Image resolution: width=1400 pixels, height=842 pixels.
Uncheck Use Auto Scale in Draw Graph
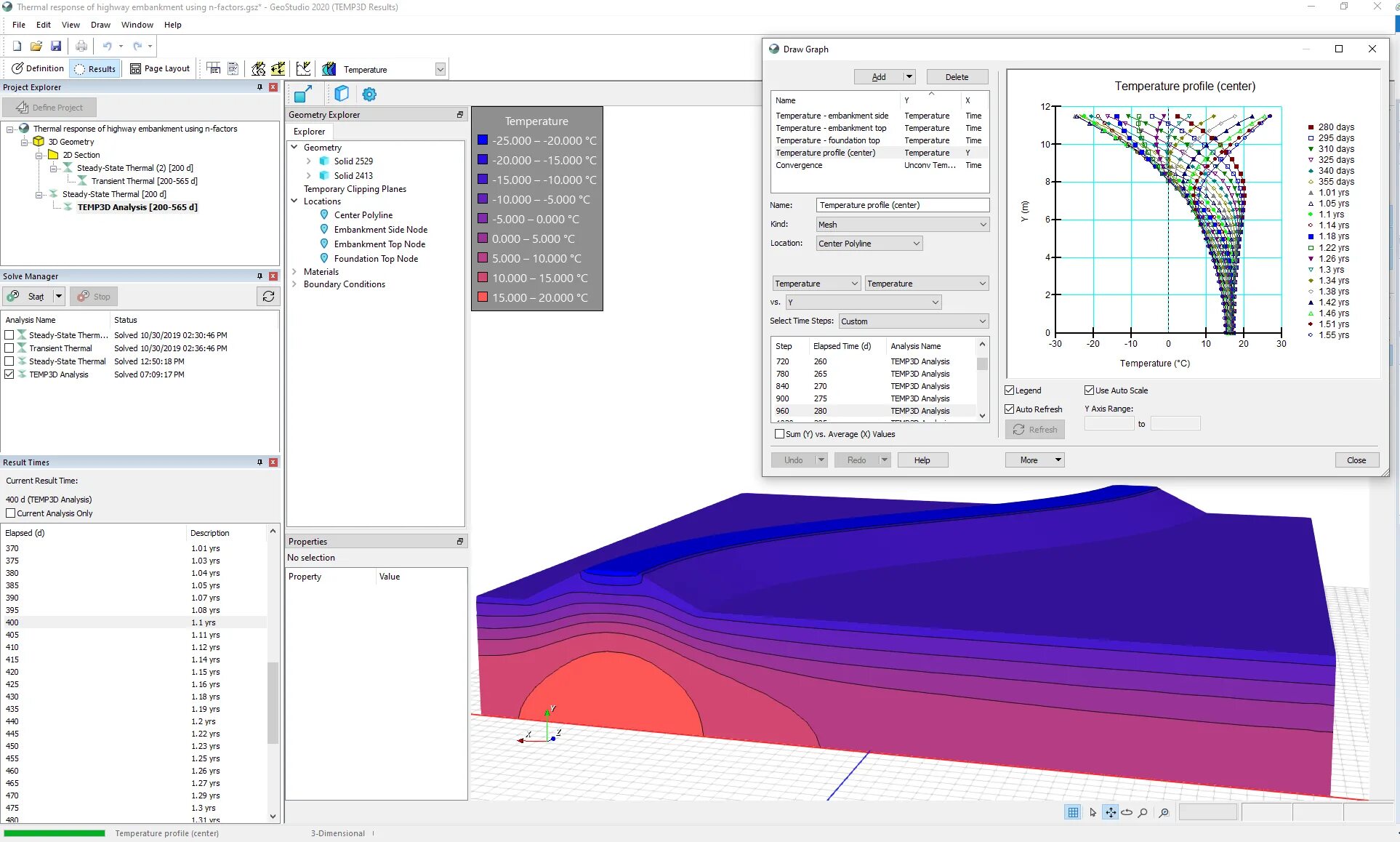coord(1088,390)
